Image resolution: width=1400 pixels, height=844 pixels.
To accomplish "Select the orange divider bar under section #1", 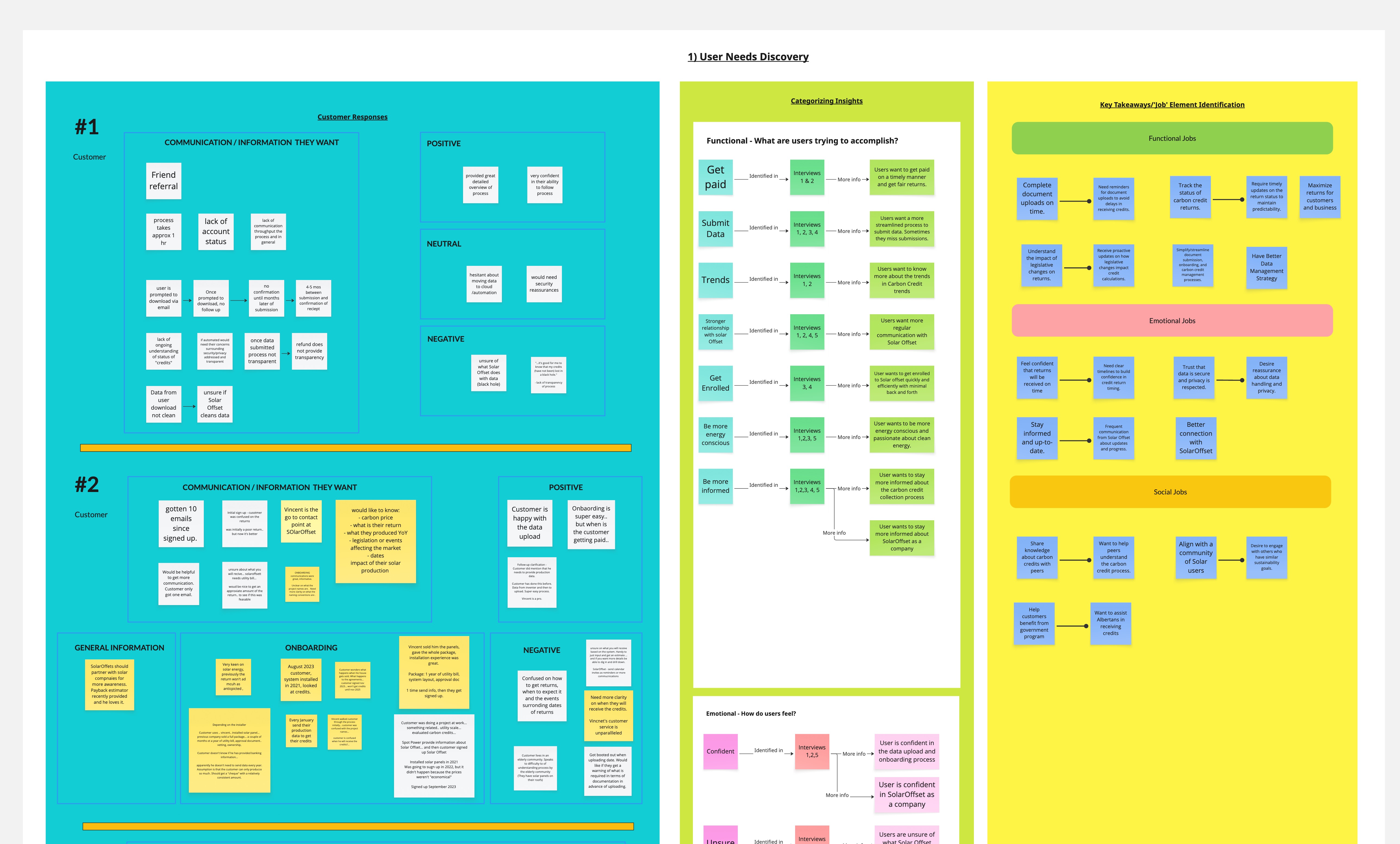I will click(x=356, y=448).
